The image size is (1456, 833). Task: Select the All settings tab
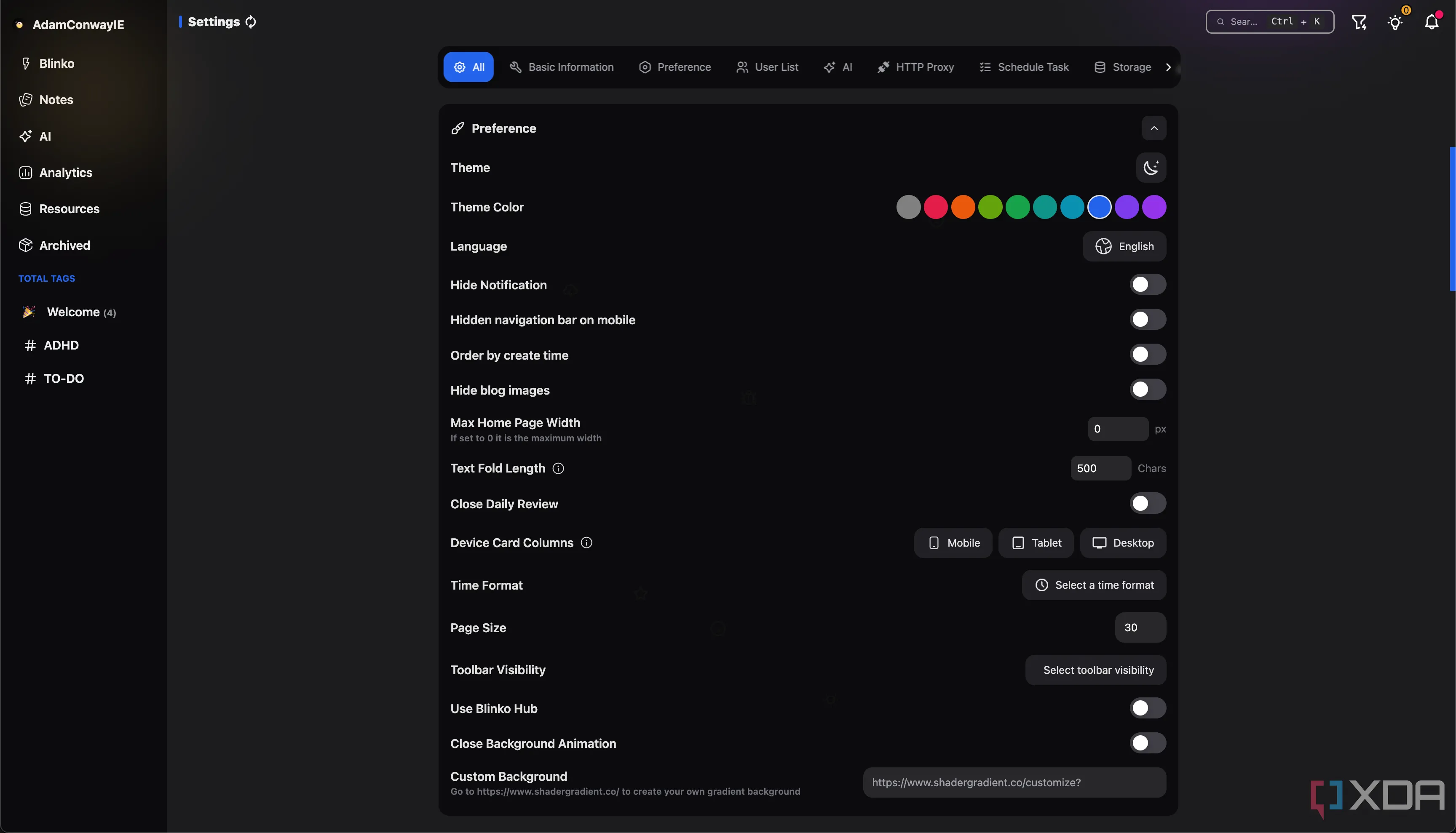point(468,67)
